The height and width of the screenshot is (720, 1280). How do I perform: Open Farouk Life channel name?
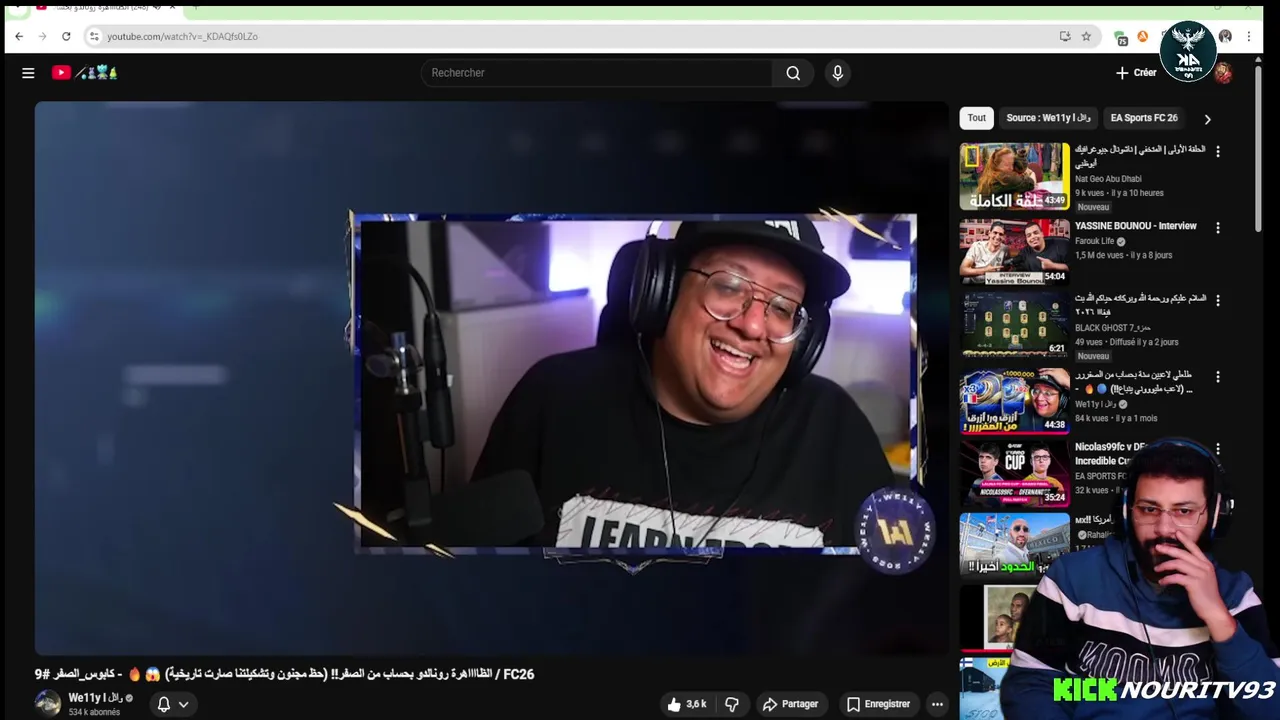coord(1094,241)
